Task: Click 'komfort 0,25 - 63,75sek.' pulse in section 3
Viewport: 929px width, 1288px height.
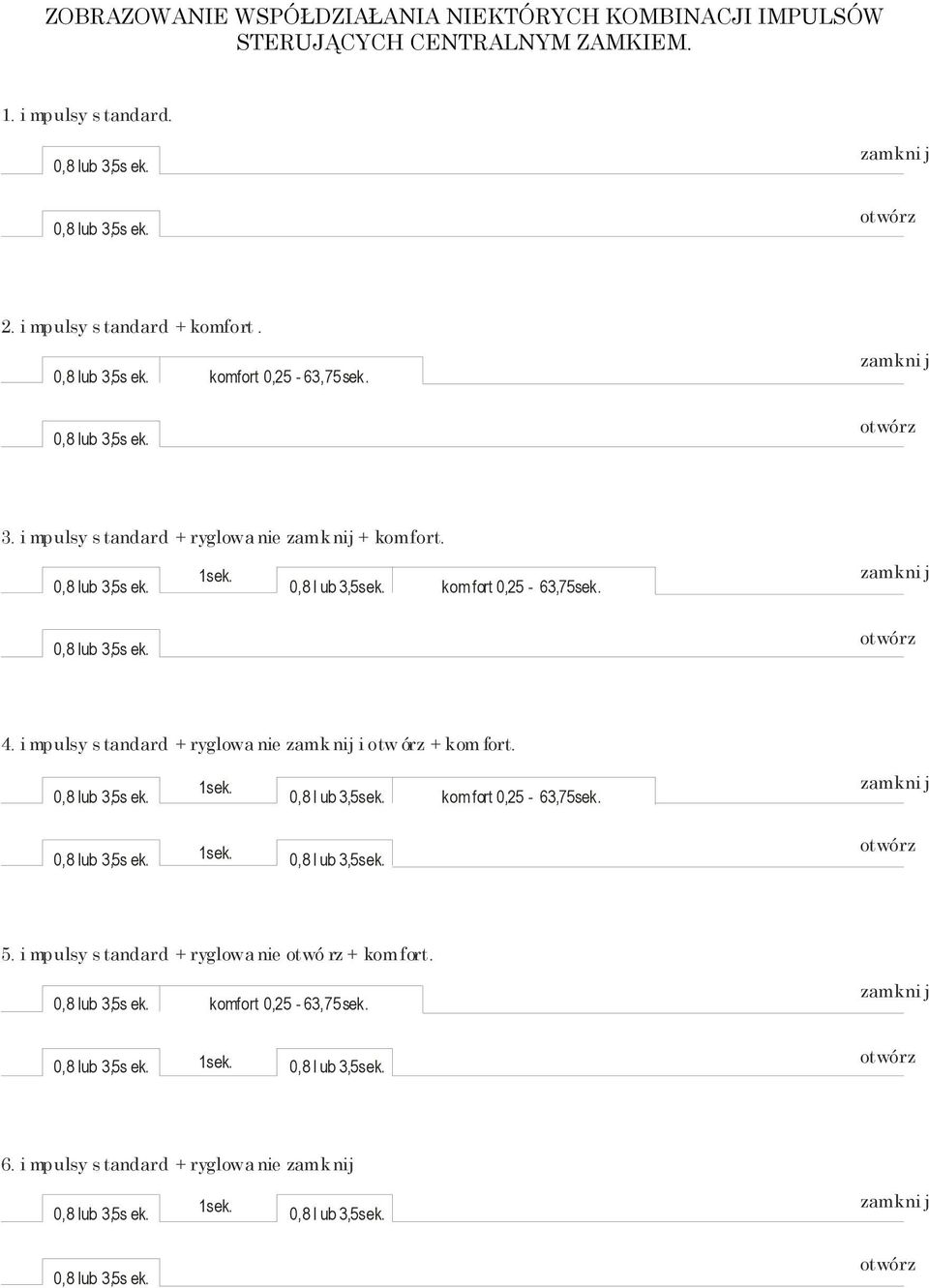Action: (x=521, y=587)
